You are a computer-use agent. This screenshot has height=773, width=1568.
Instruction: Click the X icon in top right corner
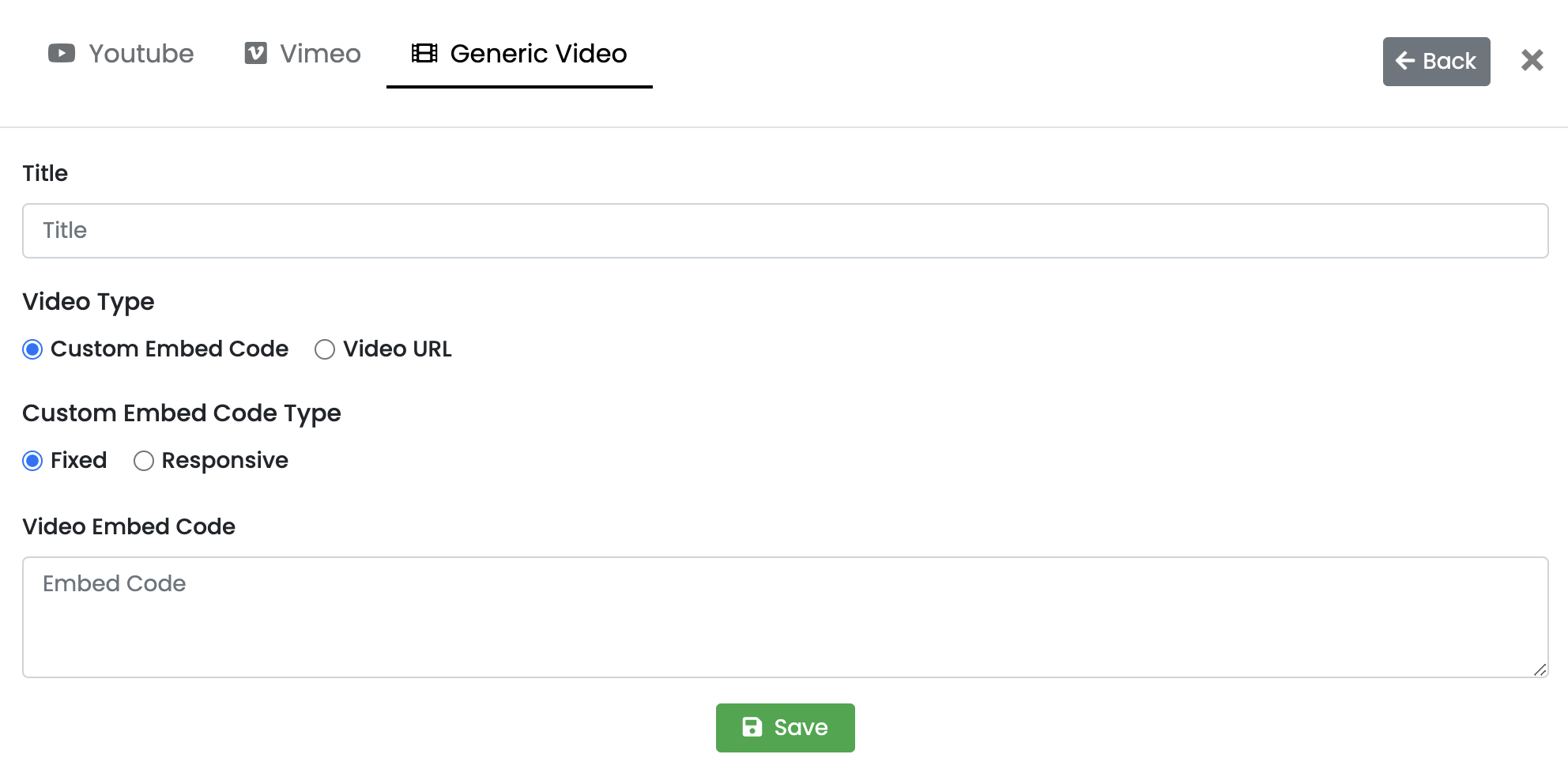(x=1532, y=60)
